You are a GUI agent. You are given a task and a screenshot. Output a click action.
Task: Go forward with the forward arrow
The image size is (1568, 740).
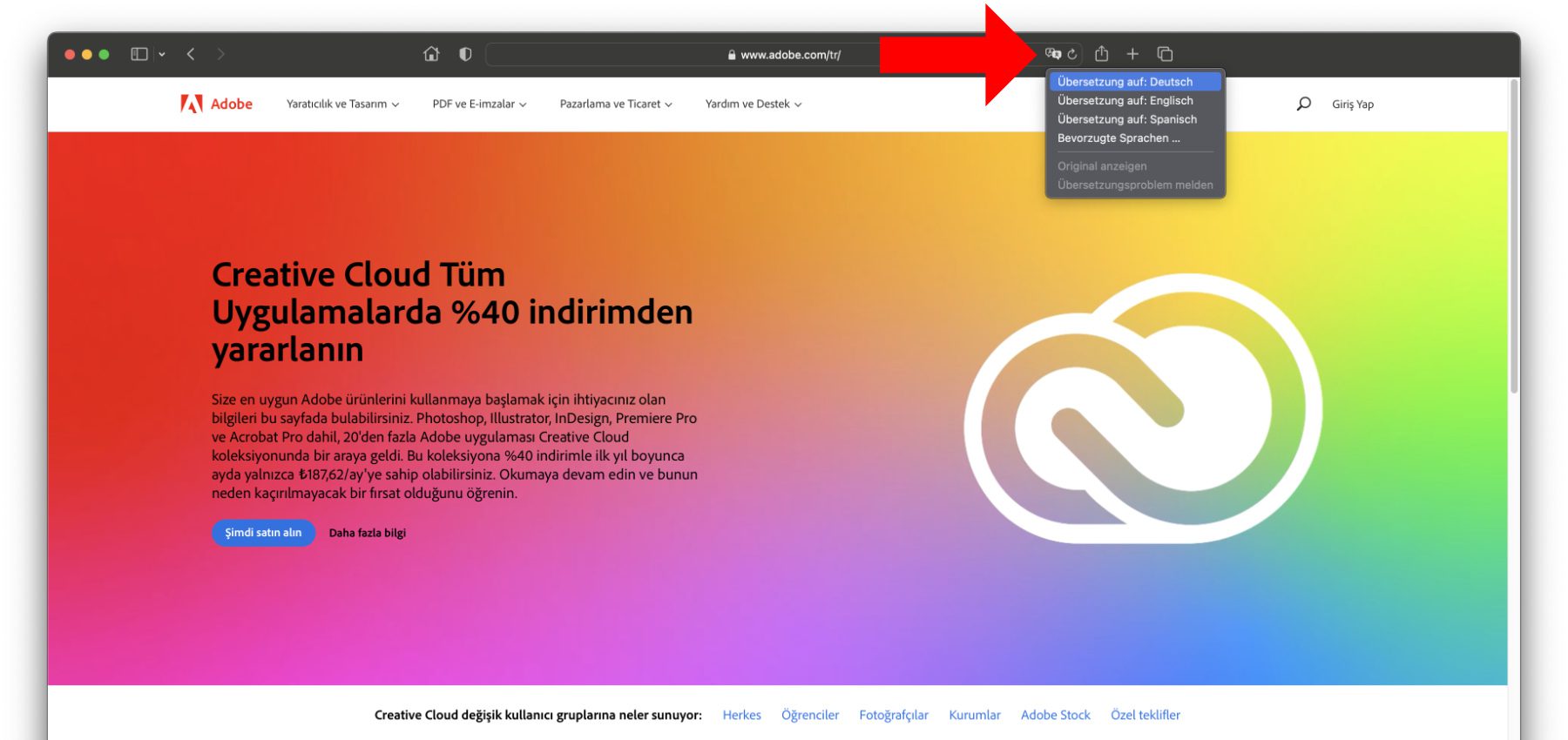point(220,54)
